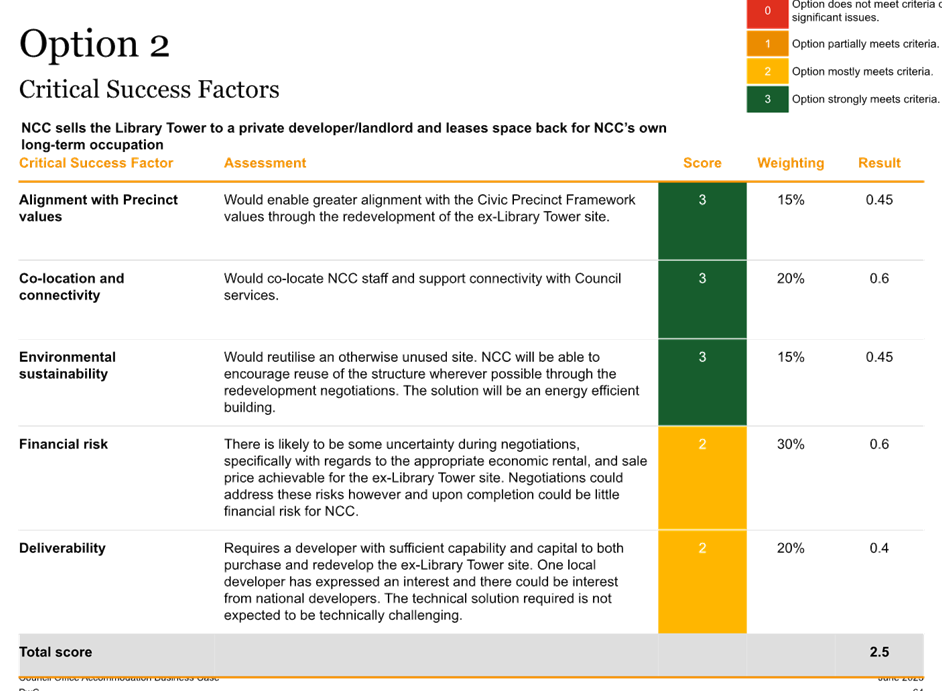Select the "Option 2" page title

click(x=94, y=44)
